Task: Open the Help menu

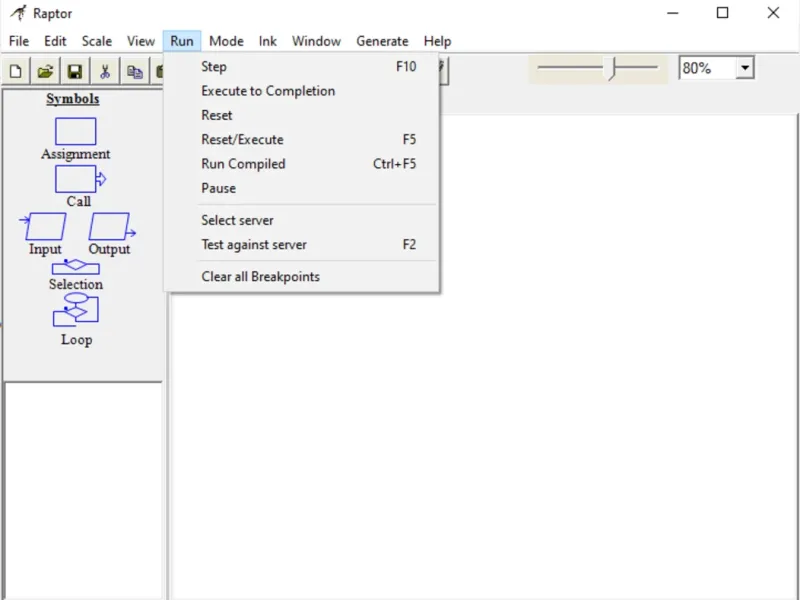Action: coord(437,41)
